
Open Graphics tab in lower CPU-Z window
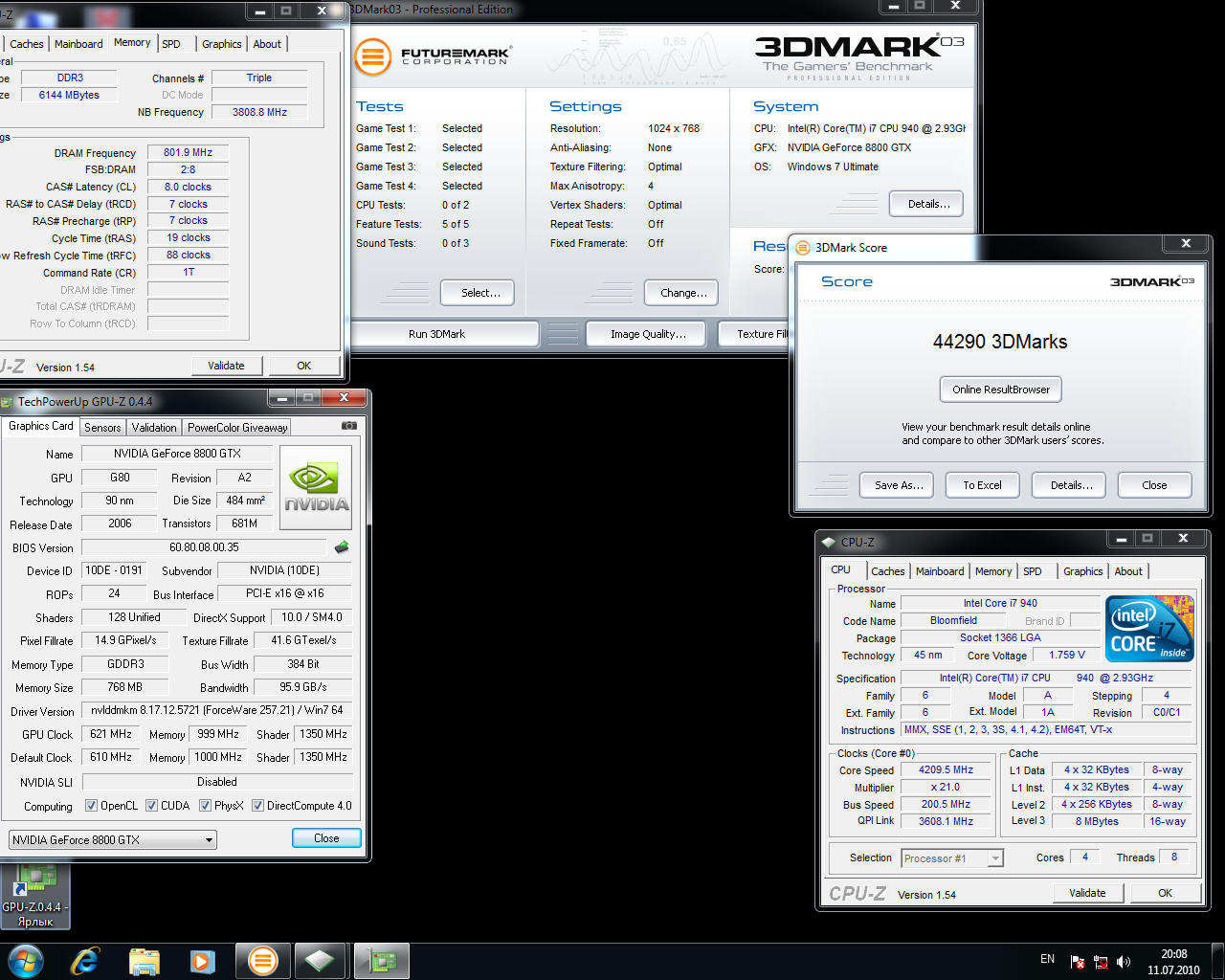click(x=1083, y=571)
